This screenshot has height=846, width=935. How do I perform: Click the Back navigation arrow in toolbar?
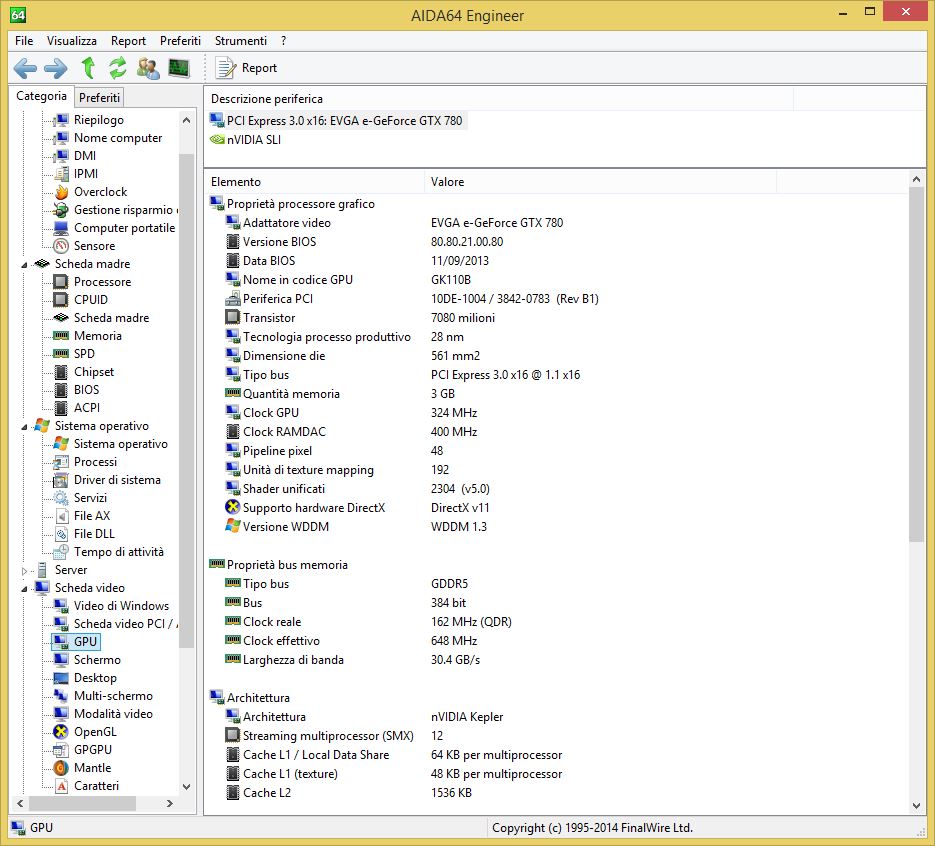[25, 68]
